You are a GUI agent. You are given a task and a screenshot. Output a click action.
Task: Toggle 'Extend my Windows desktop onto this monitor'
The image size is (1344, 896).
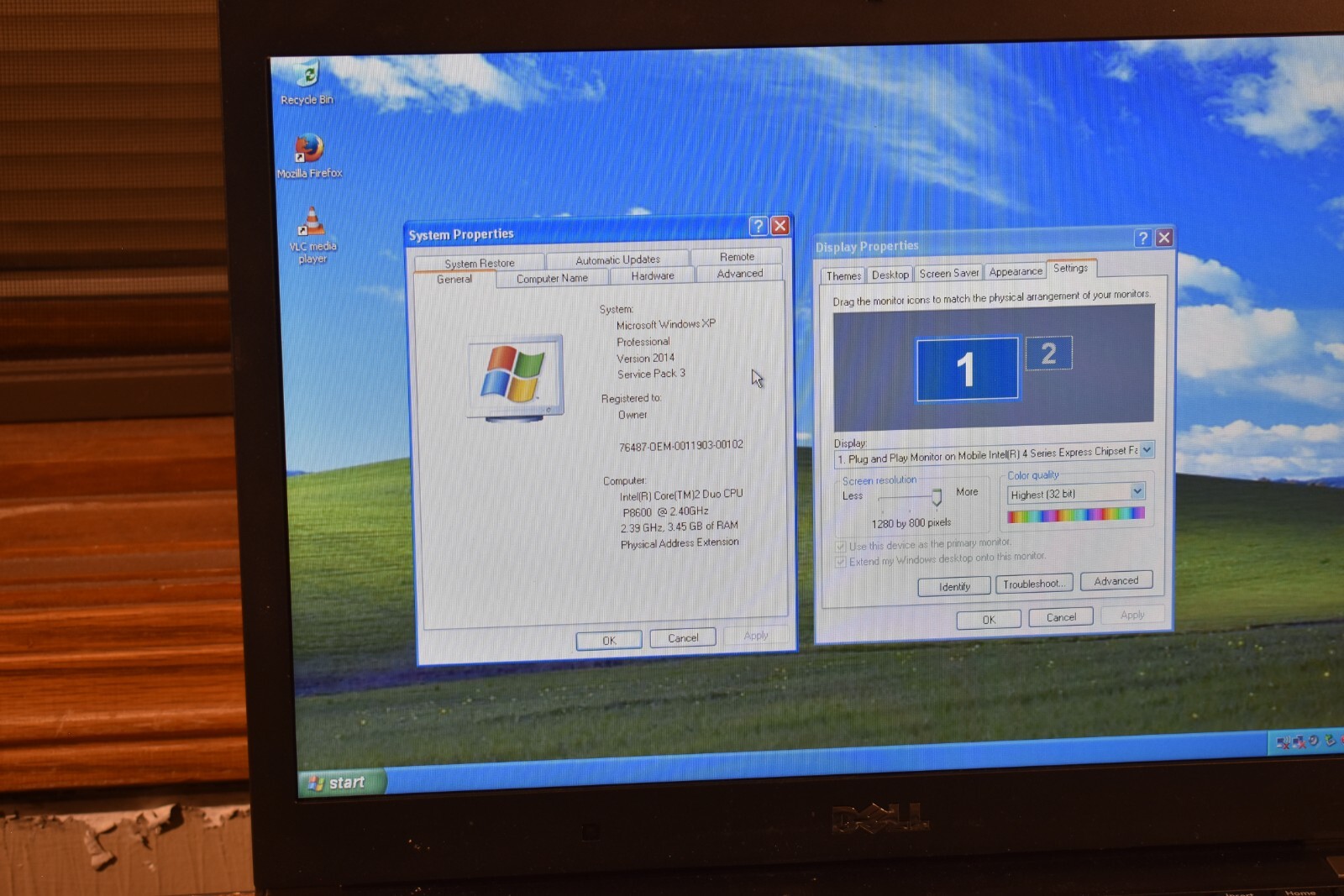[841, 563]
